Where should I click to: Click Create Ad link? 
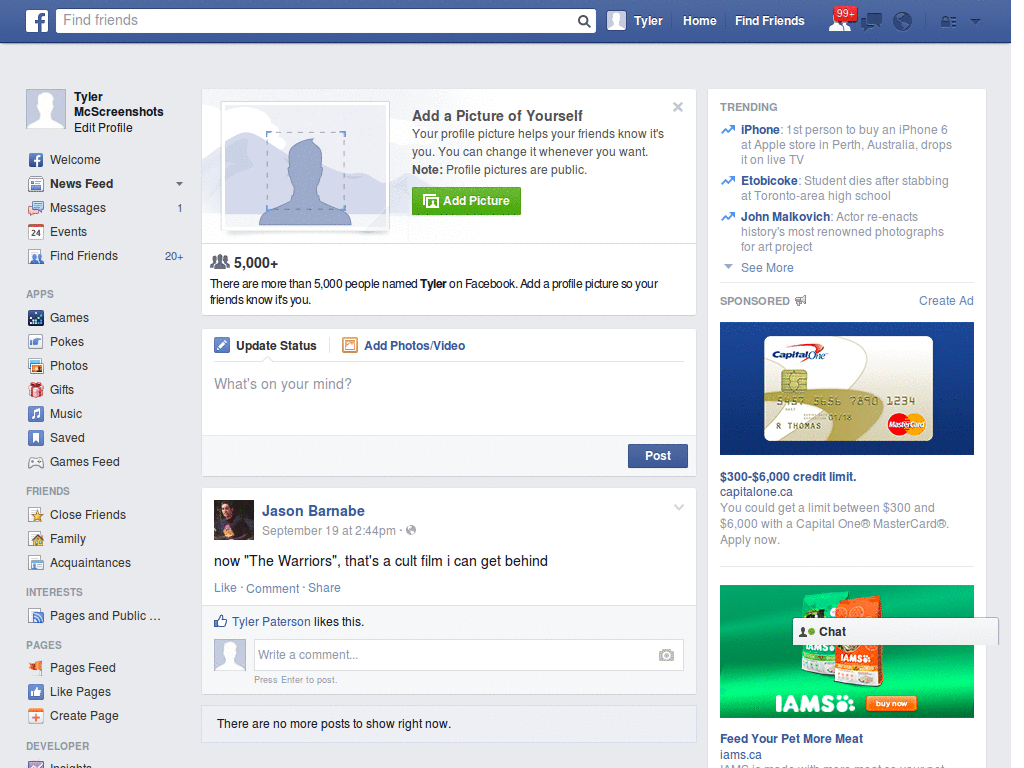tap(946, 301)
